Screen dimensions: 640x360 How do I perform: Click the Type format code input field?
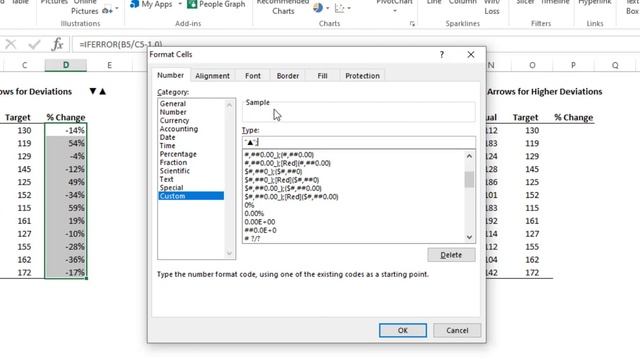point(358,142)
